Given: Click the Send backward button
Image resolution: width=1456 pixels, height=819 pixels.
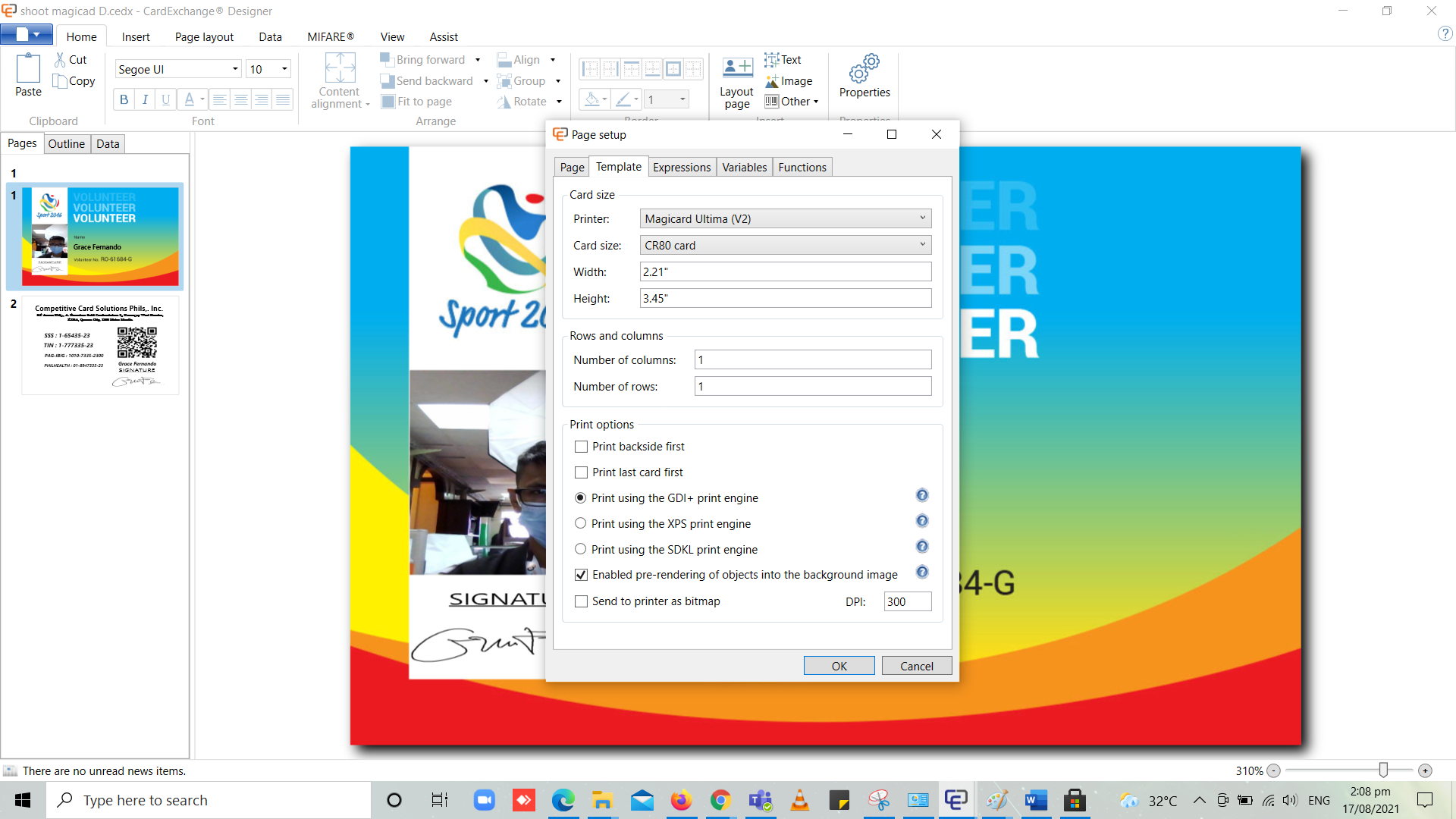Looking at the screenshot, I should pyautogui.click(x=427, y=81).
